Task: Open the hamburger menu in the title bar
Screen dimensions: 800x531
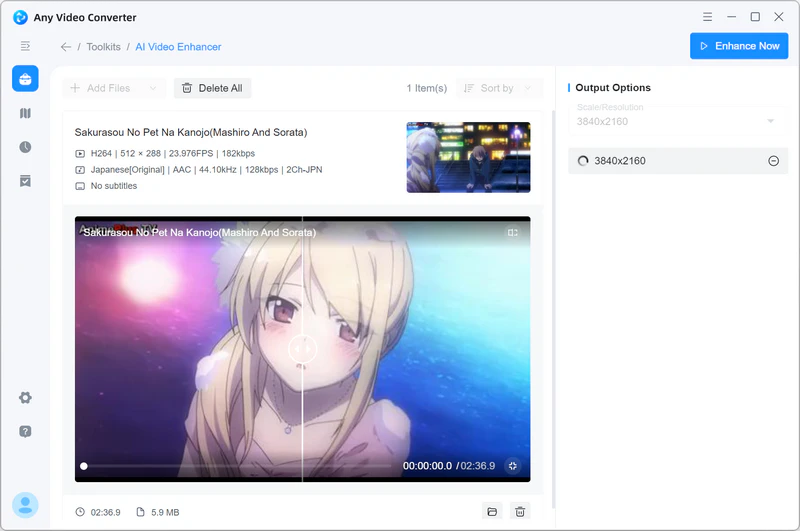Action: coord(707,17)
